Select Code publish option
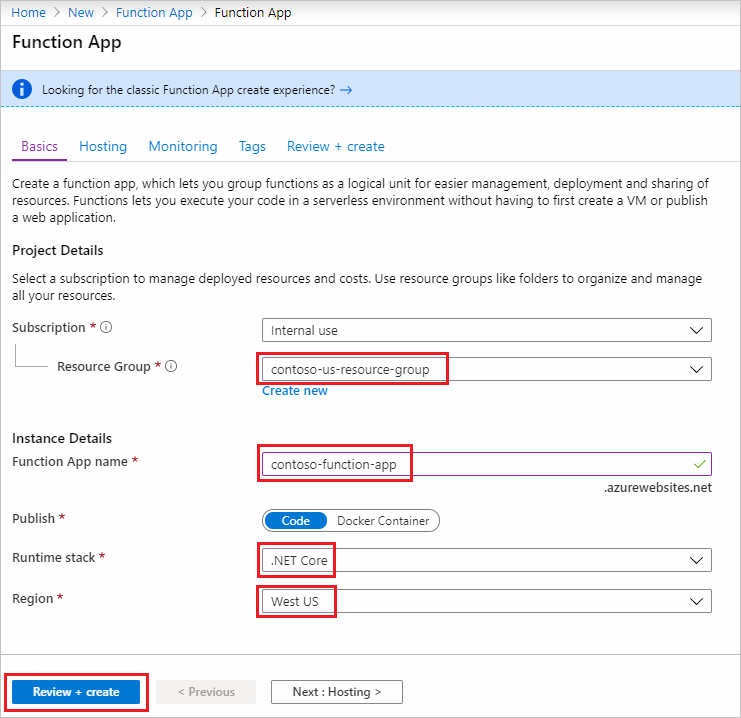Image resolution: width=741 pixels, height=718 pixels. pos(295,520)
